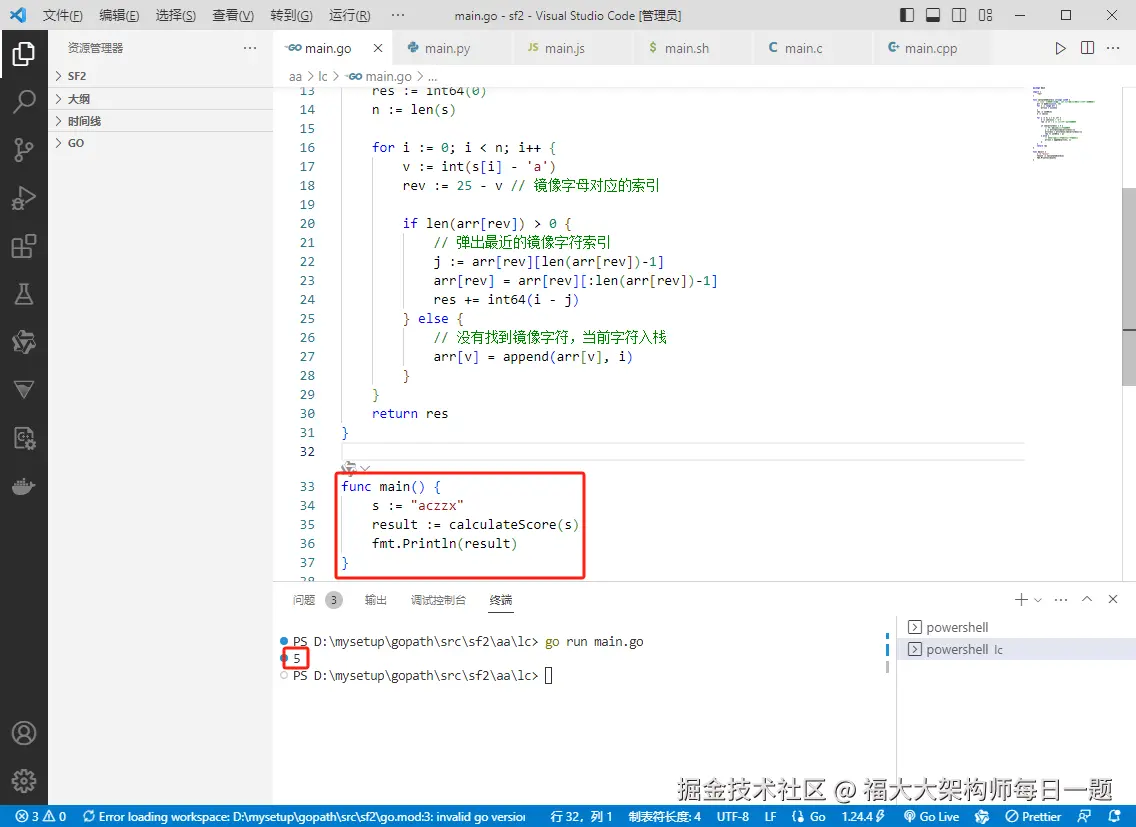Viewport: 1136px width, 827px height.
Task: Open notifications bell in status bar
Action: [x=1114, y=816]
